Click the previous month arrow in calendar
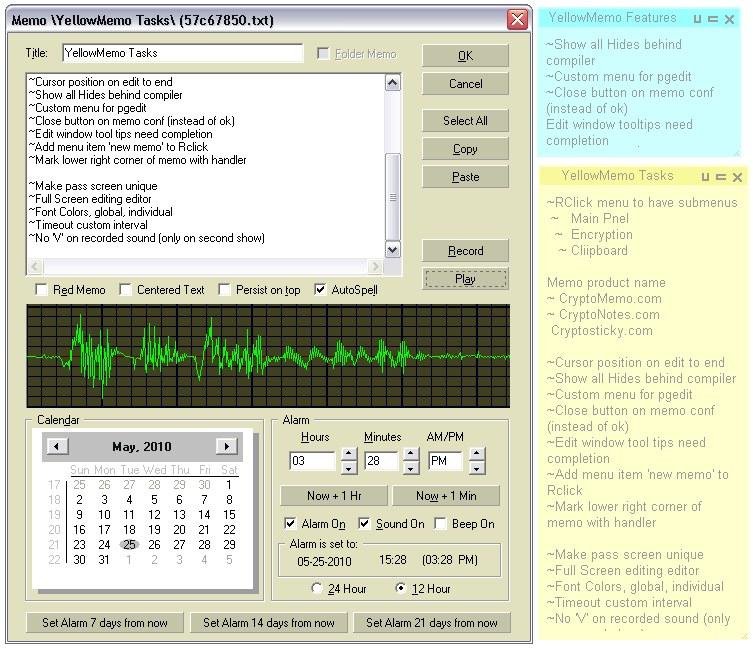Screen dimensions: 753x650 pyautogui.click(x=57, y=446)
